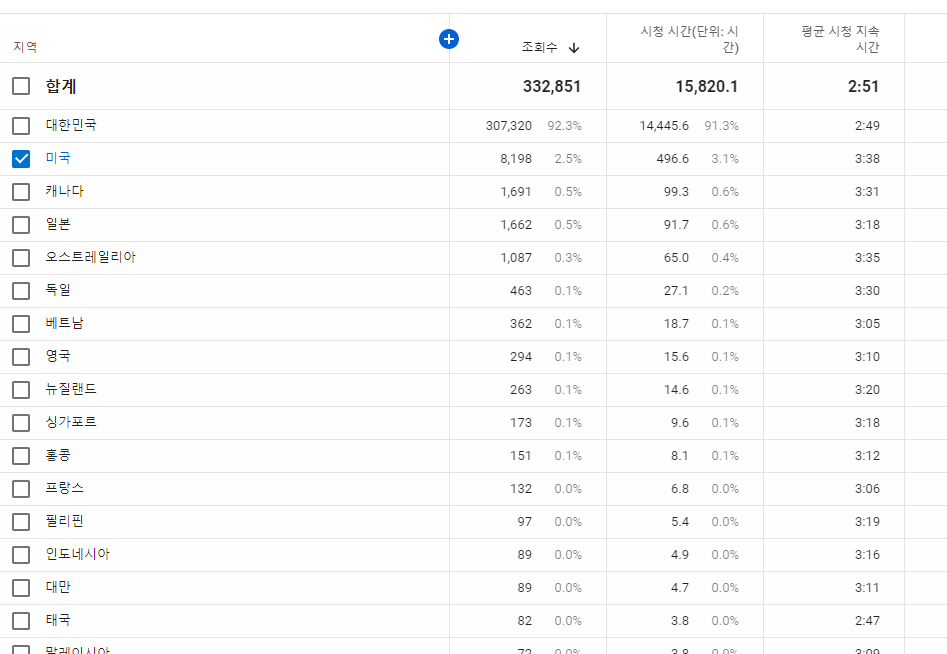Sort by 평균 시청 지속 시간 header
Screen dimensions: 947x654
pyautogui.click(x=840, y=39)
